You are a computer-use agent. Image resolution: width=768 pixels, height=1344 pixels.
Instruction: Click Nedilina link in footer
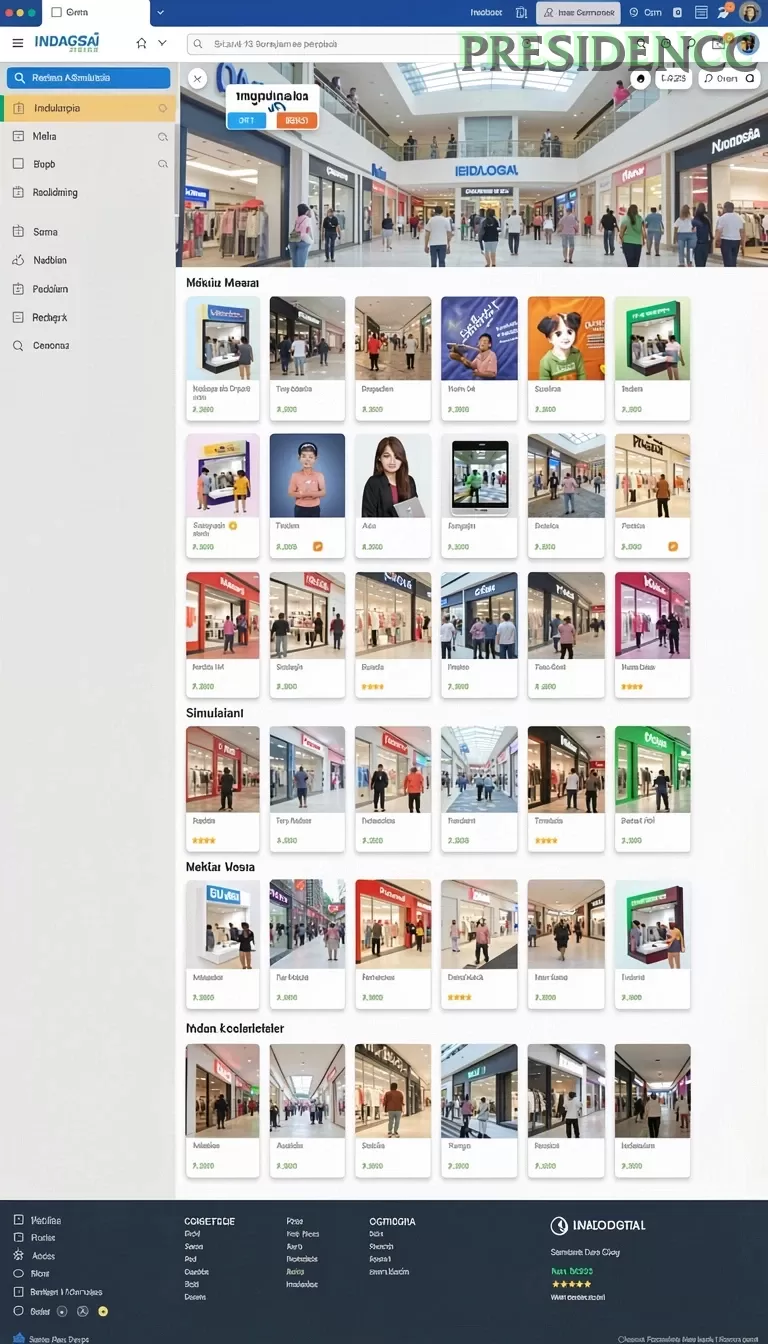tap(46, 1220)
